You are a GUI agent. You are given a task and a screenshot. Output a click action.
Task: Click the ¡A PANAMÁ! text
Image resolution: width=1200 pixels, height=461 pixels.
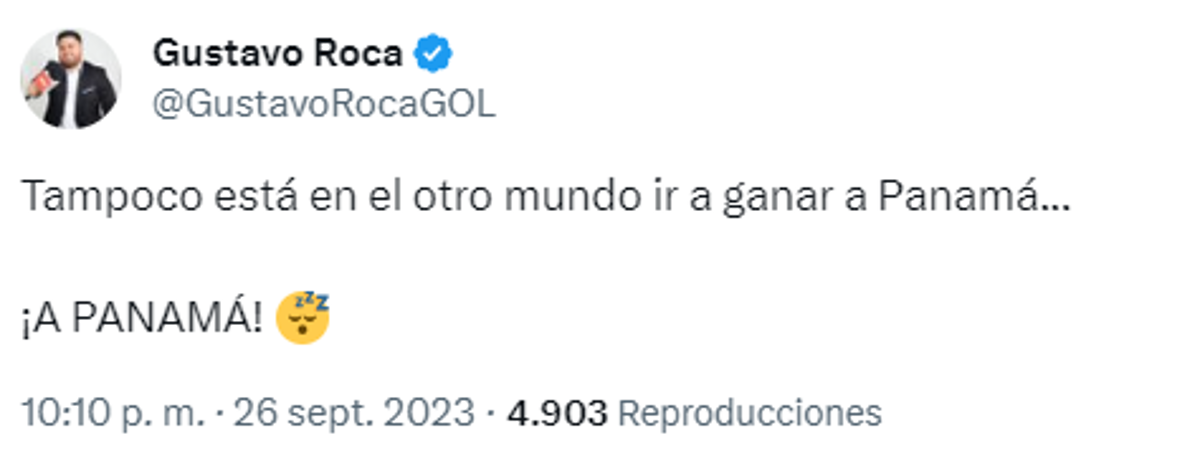pos(142,319)
